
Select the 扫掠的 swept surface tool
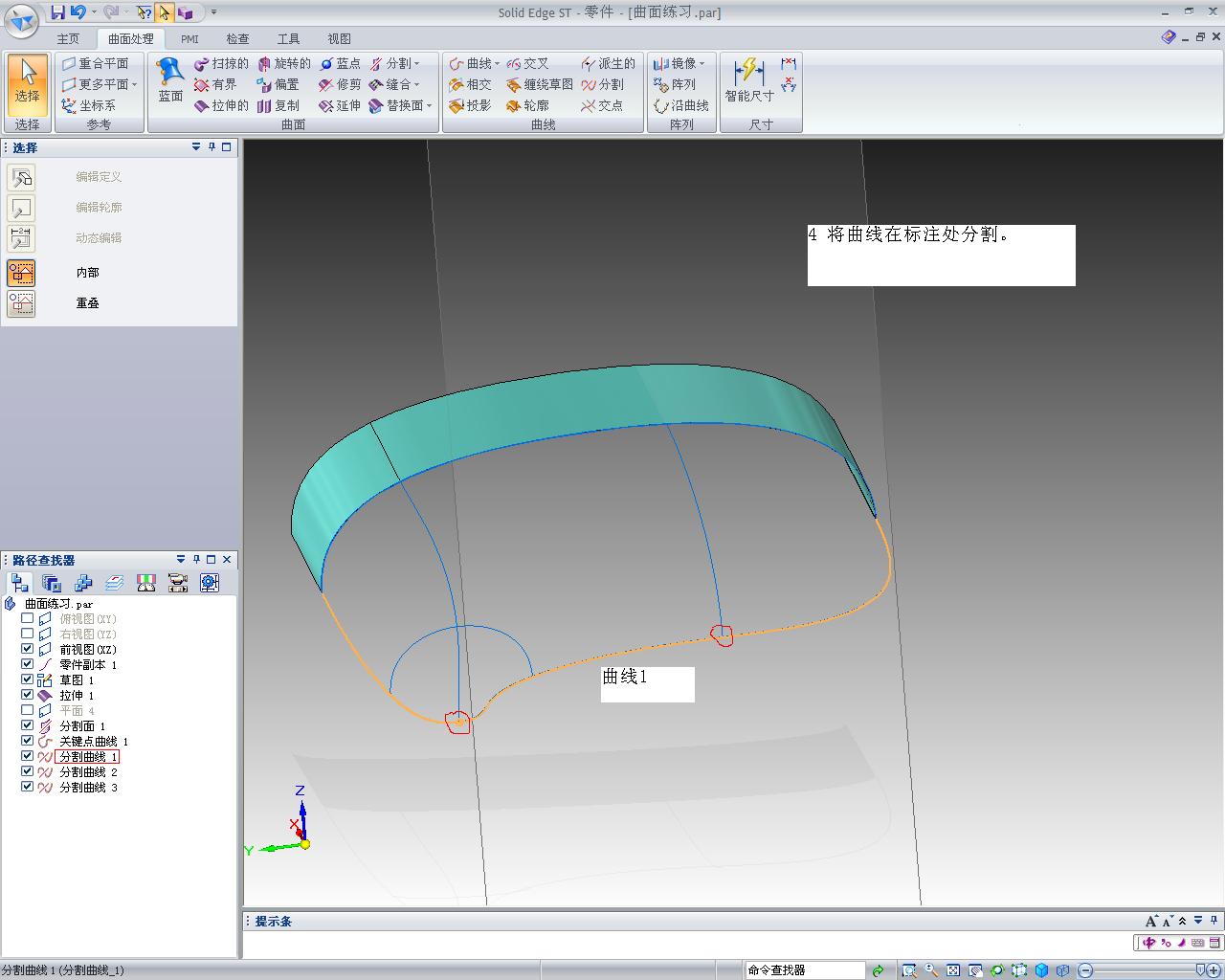221,63
